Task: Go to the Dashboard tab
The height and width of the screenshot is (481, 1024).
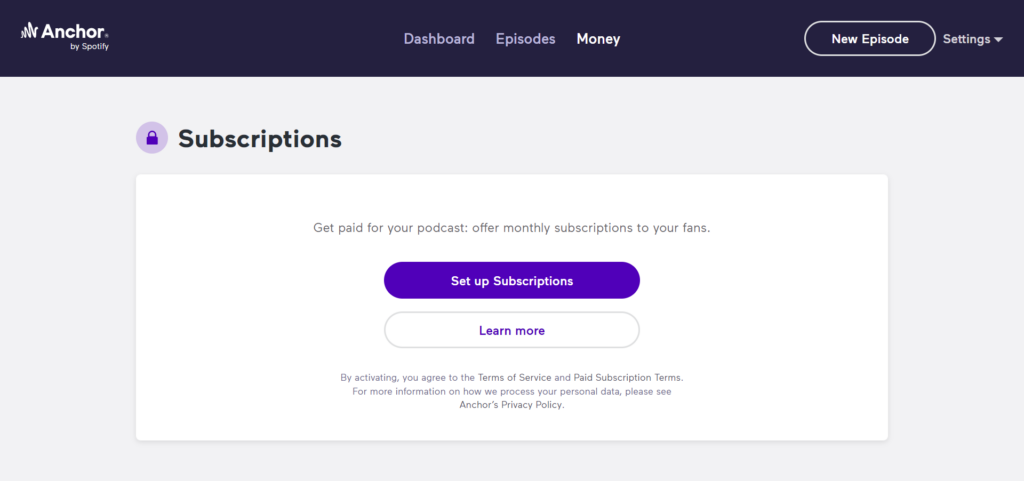Action: tap(439, 39)
